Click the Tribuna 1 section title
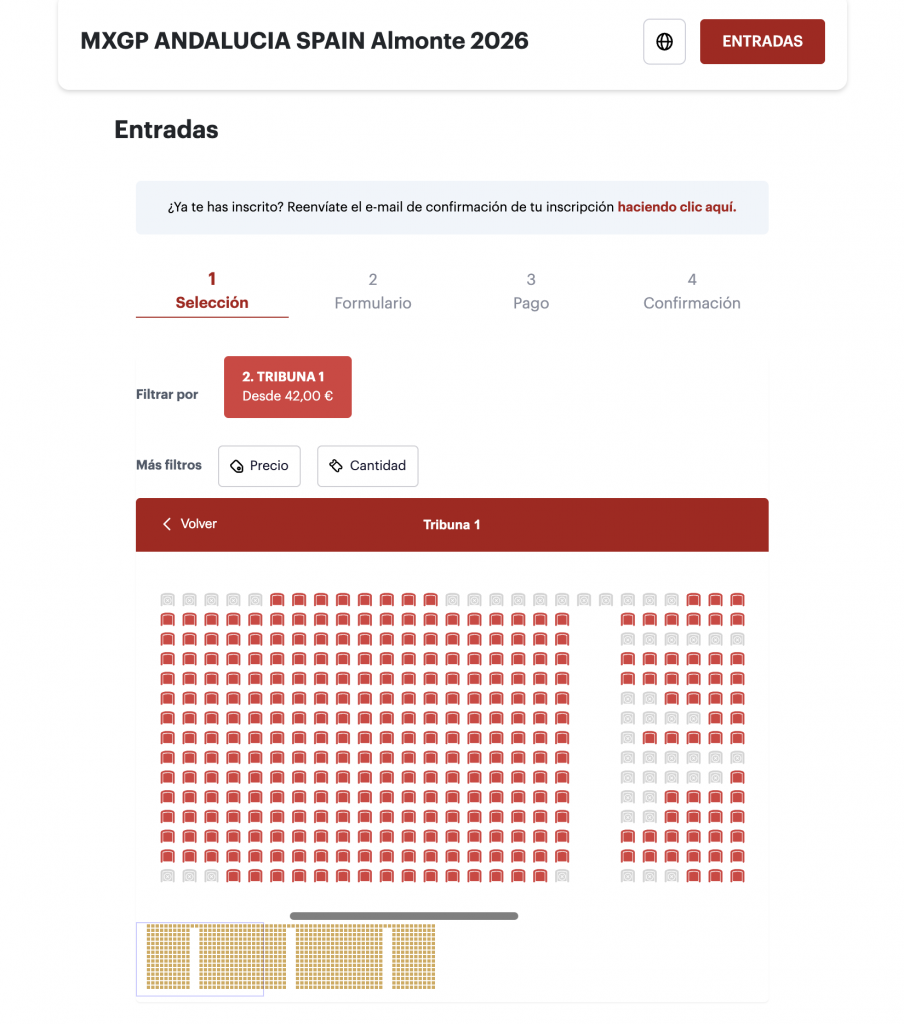 [452, 525]
